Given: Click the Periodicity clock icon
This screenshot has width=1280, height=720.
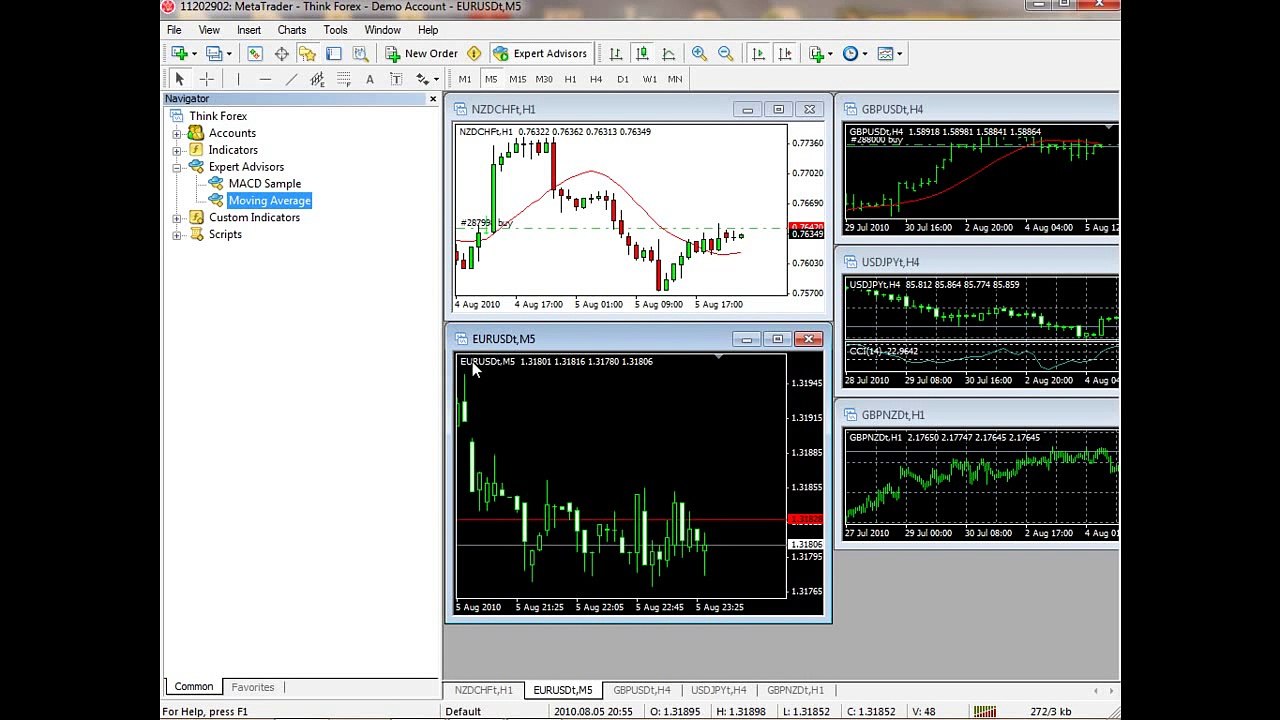Looking at the screenshot, I should pyautogui.click(x=850, y=54).
